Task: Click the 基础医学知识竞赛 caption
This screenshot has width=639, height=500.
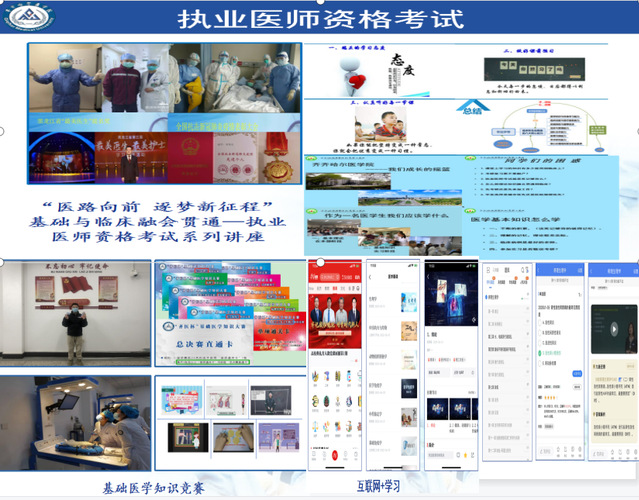Action: [x=150, y=488]
